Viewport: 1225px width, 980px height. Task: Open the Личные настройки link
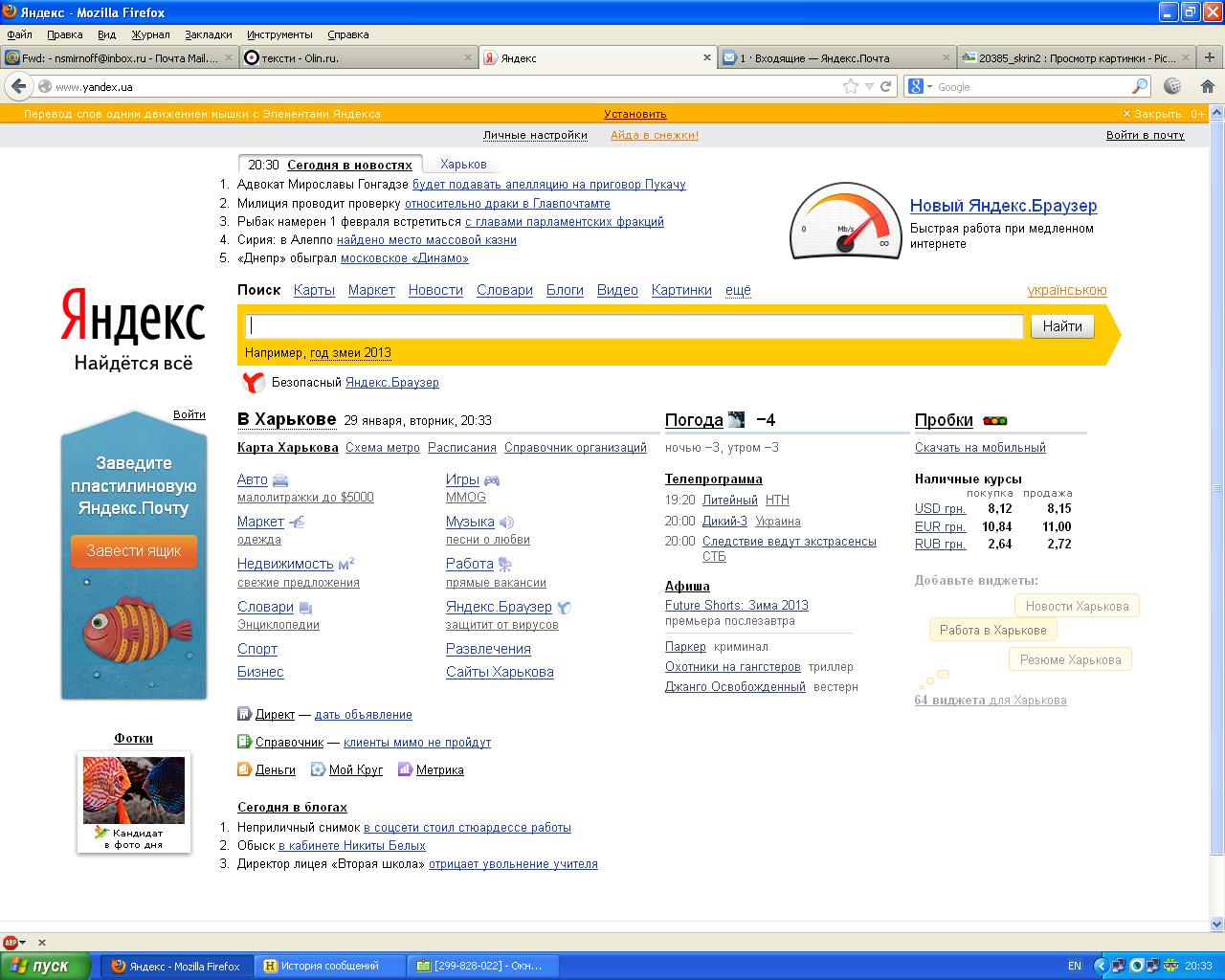click(x=535, y=135)
